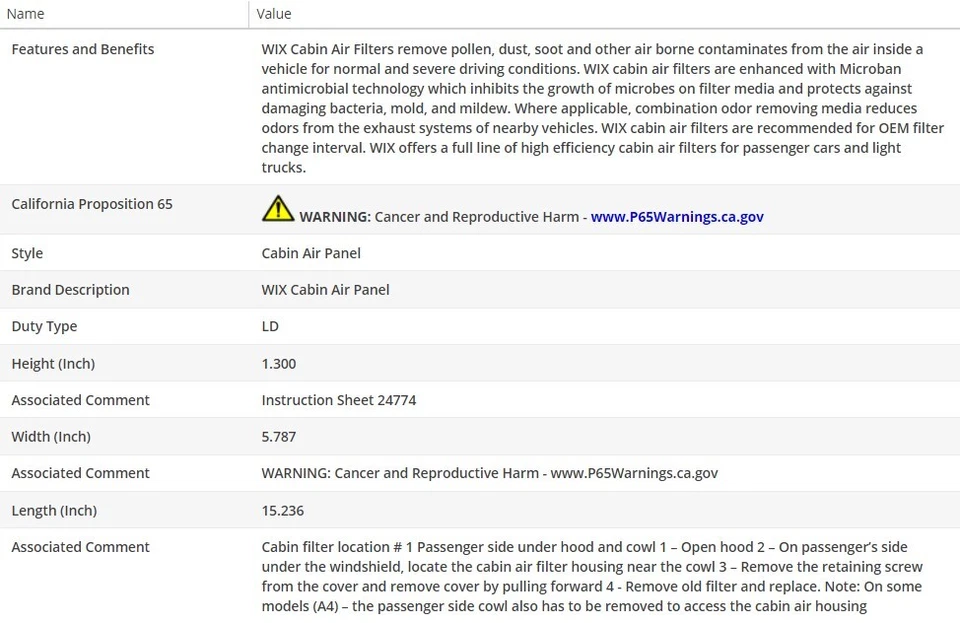Screen dimensions: 960x623
Task: Click the Length (Inch) label
Action: pos(54,510)
